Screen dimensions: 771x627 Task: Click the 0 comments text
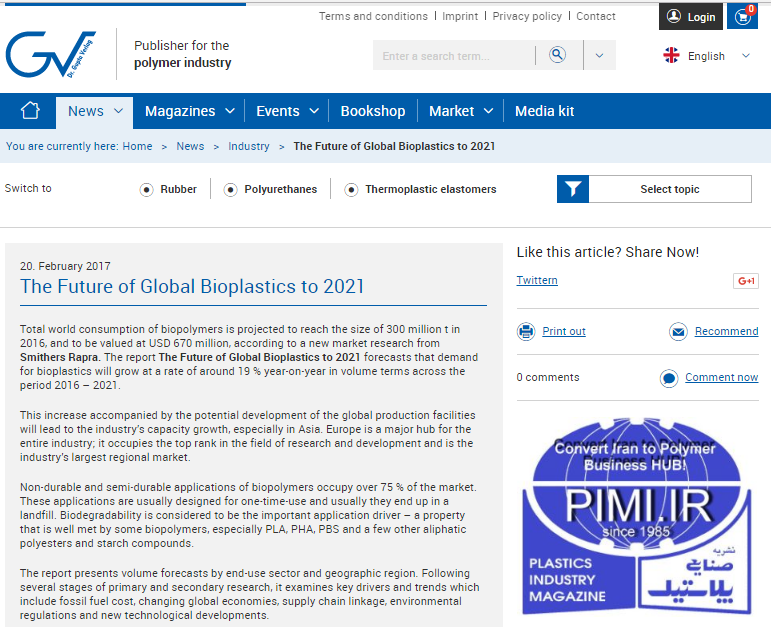548,377
